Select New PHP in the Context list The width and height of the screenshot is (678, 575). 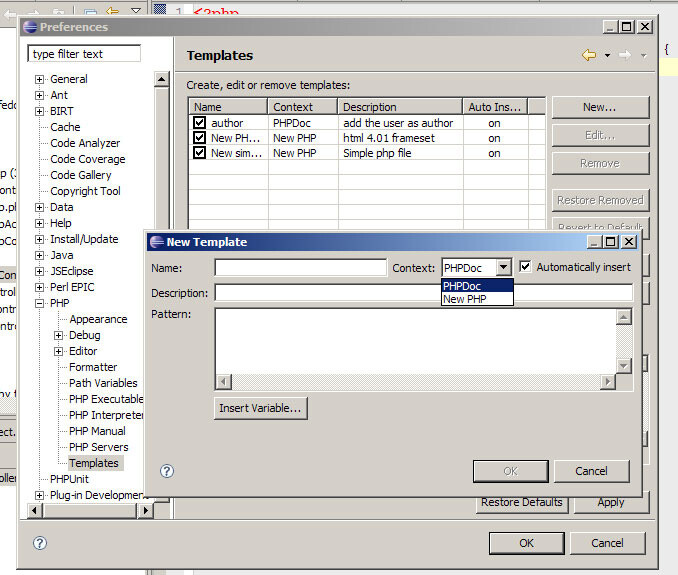pyautogui.click(x=477, y=299)
